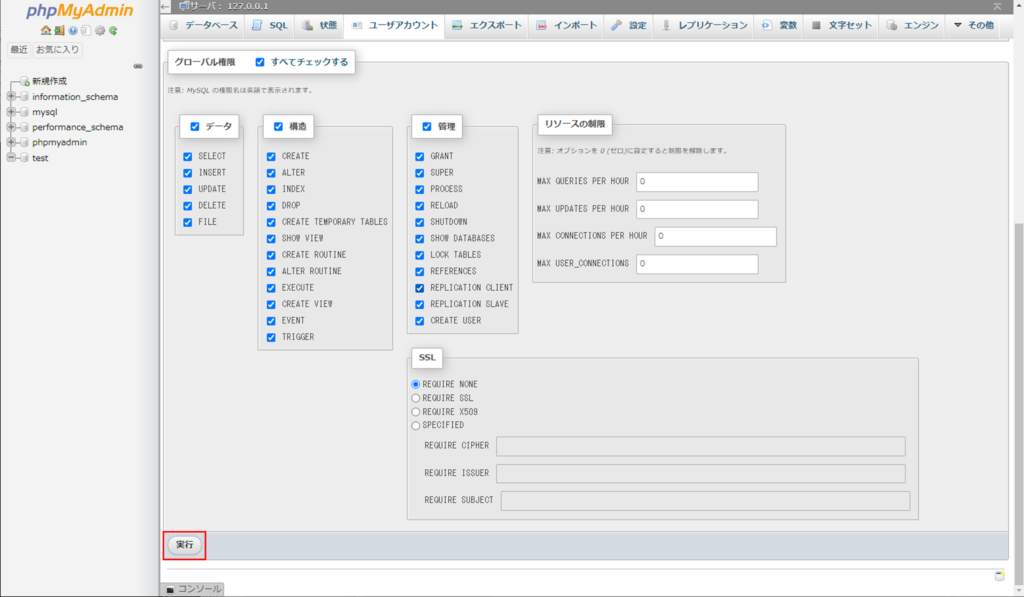Expand the information_schema tree node
The image size is (1024, 597).
11,97
